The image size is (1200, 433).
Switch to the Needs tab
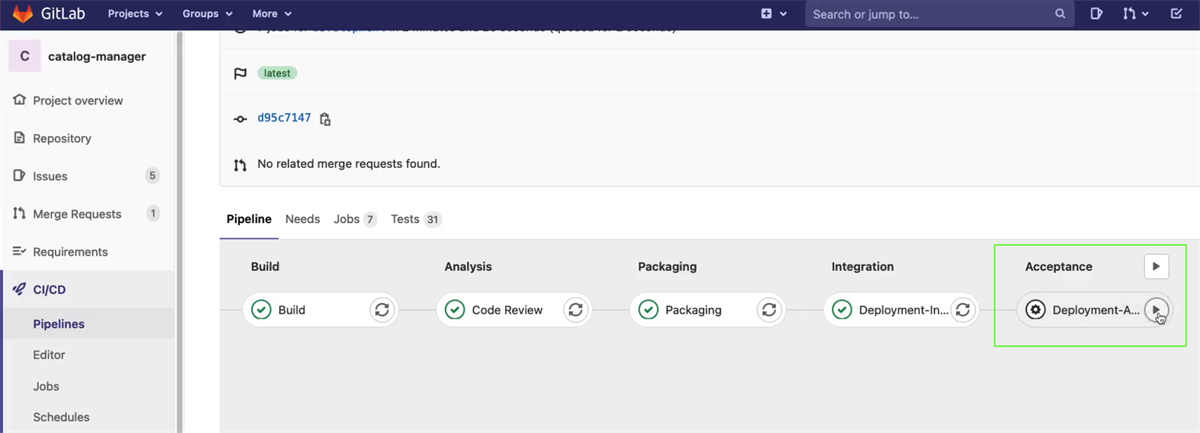tap(303, 219)
